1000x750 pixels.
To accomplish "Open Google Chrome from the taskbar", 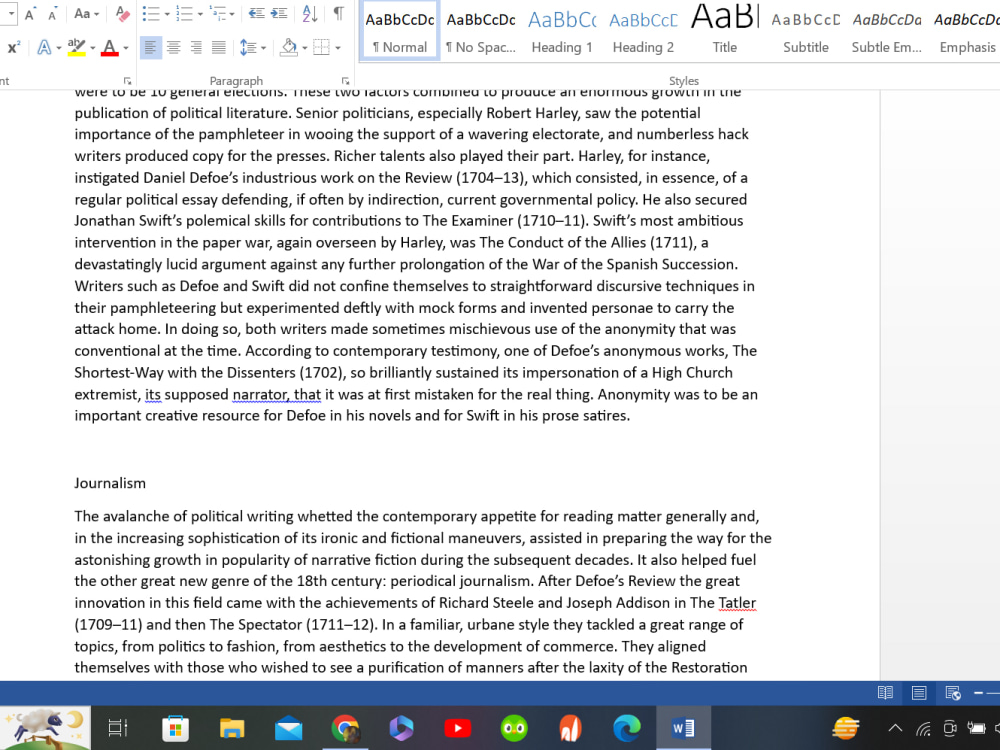I will coord(346,728).
